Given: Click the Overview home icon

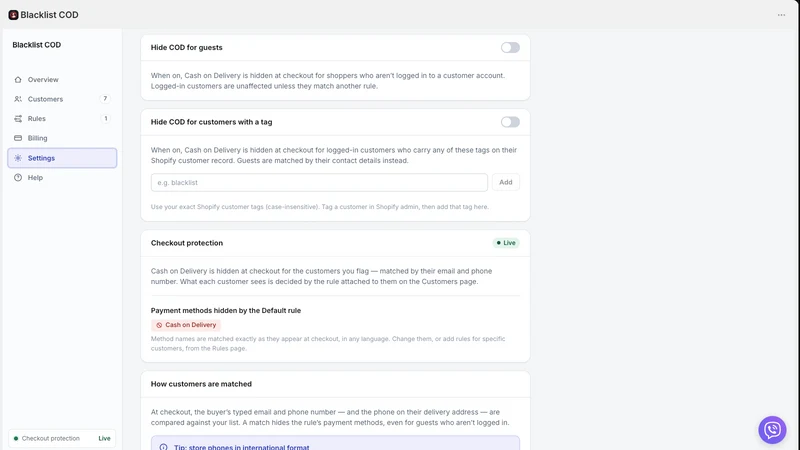Looking at the screenshot, I should [18, 80].
